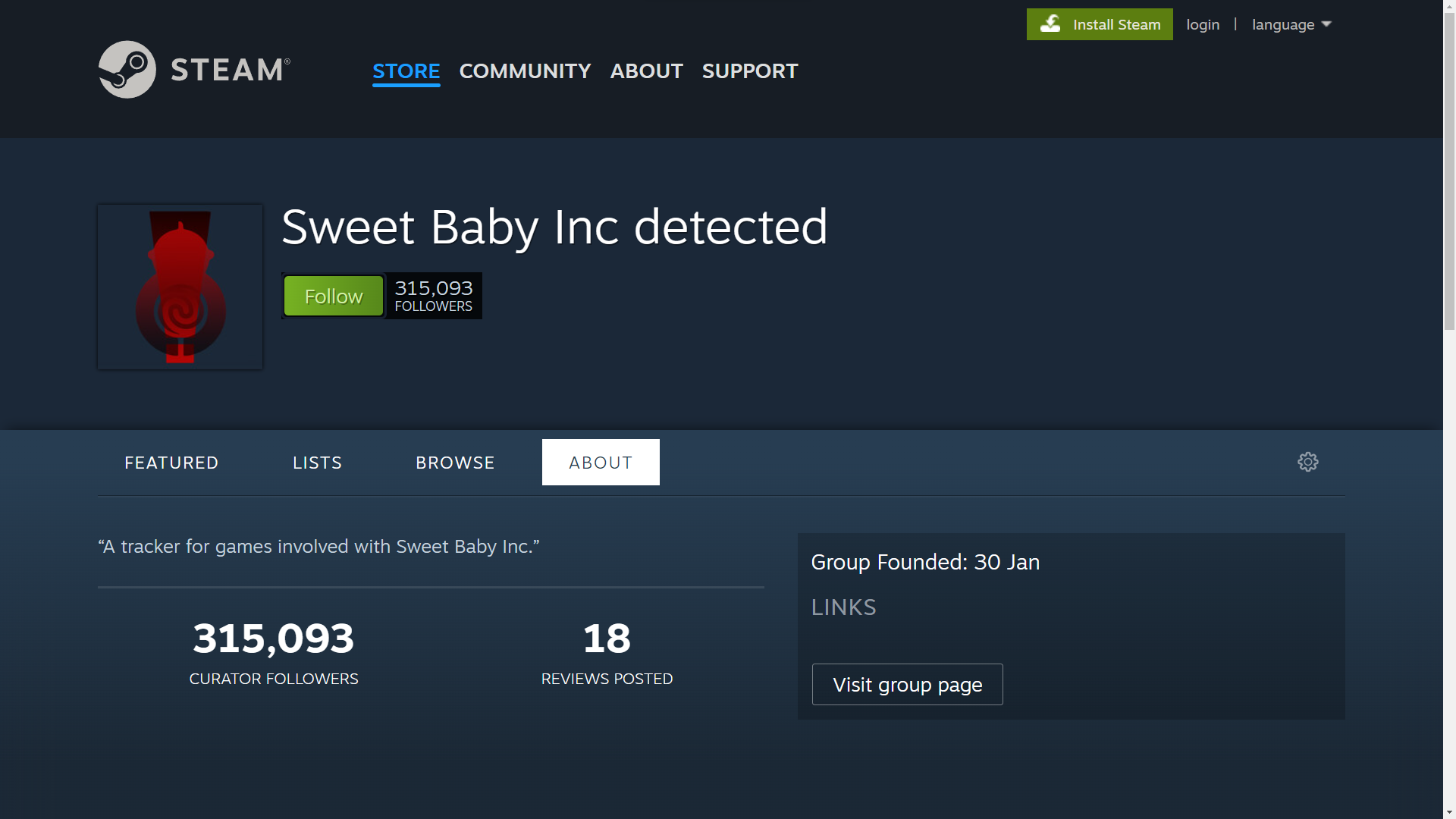Viewport: 1456px width, 819px height.
Task: Click the Group Founded: 30 Jan text
Action: [x=925, y=562]
